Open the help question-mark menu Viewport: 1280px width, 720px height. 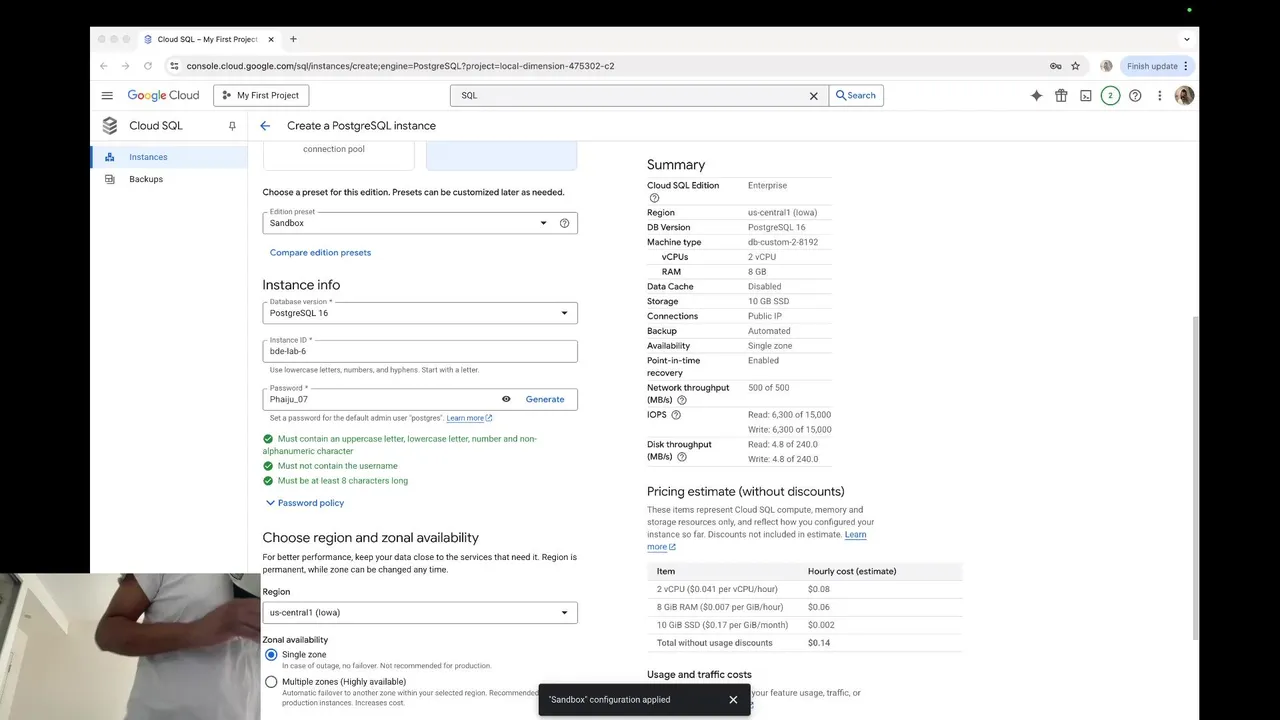1135,96
